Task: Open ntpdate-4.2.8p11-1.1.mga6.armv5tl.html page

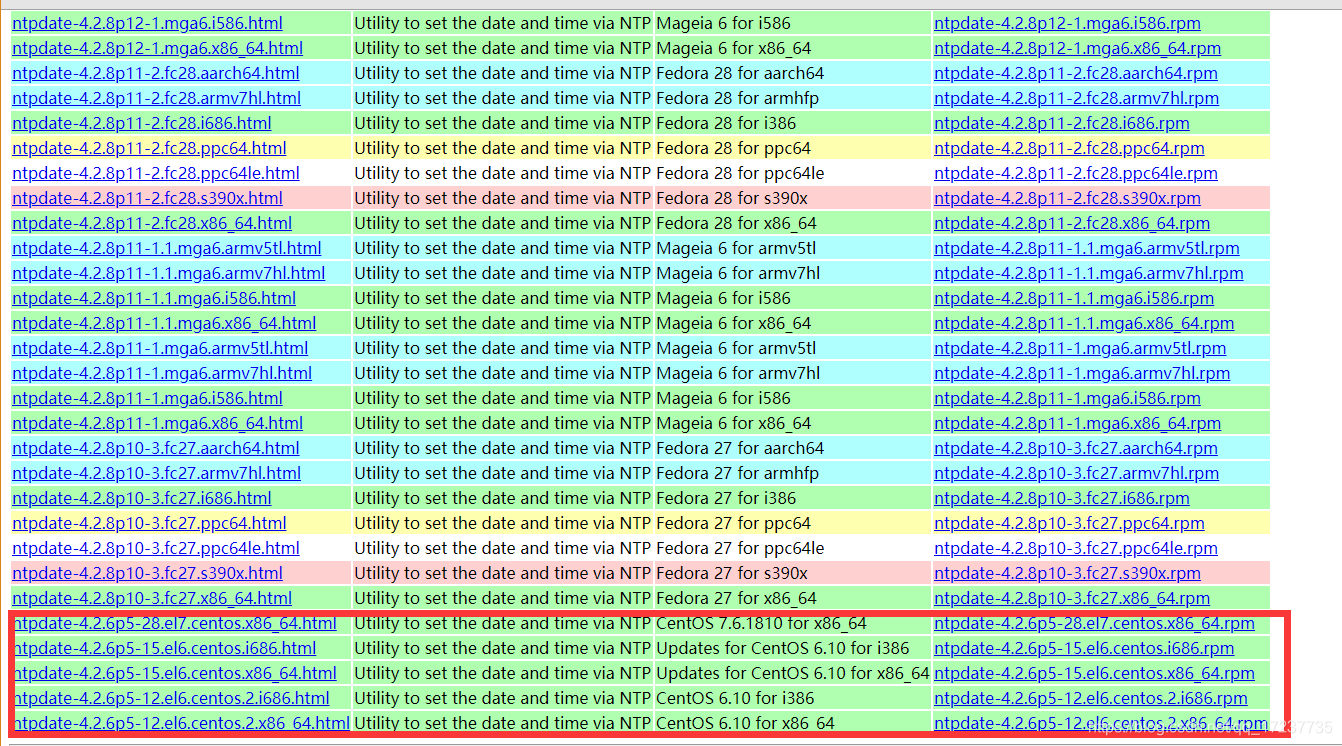Action: point(167,248)
